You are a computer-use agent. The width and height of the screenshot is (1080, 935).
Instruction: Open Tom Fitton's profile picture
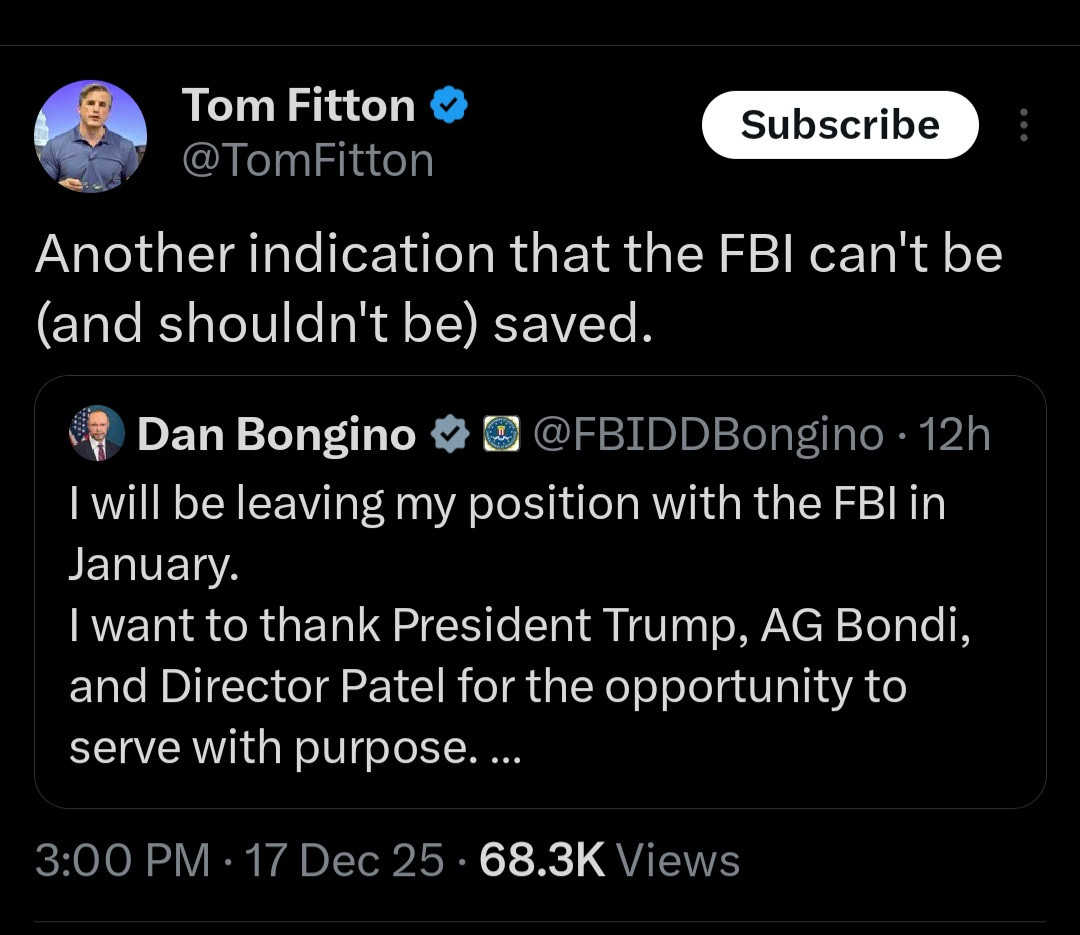(x=90, y=136)
